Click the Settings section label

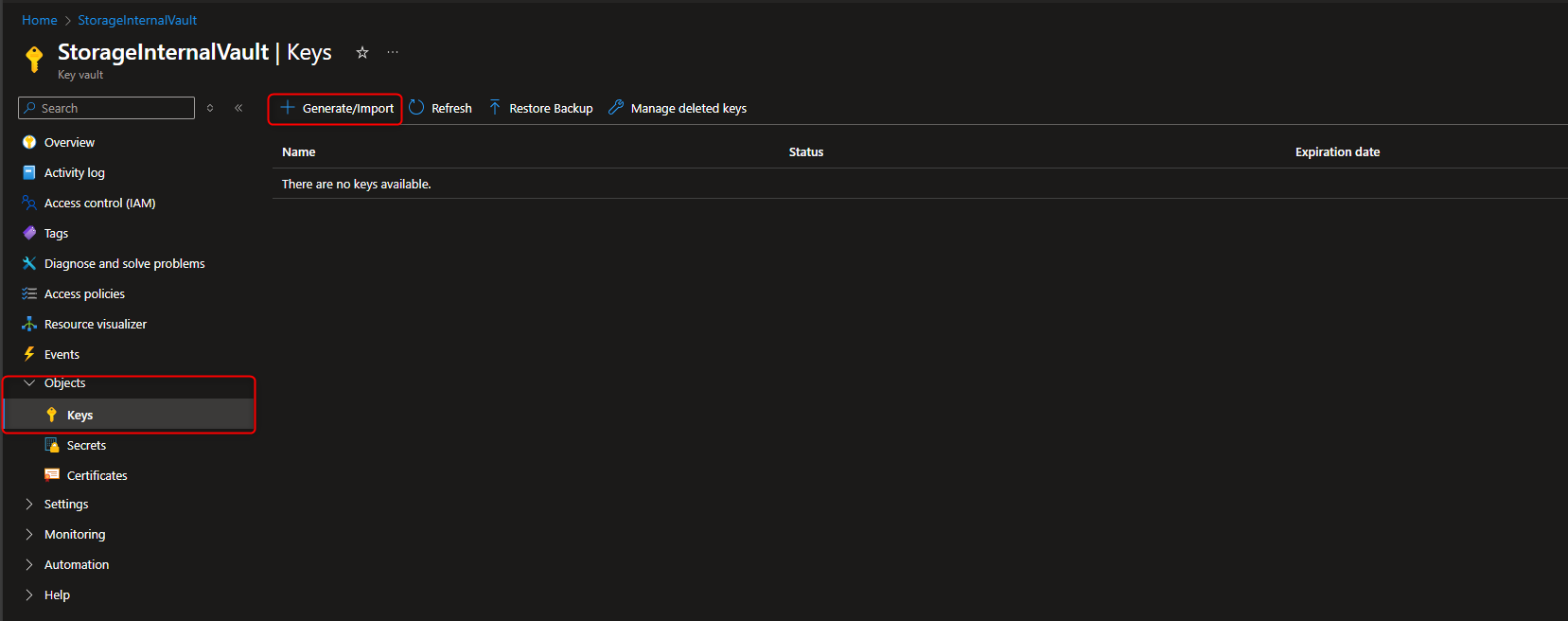[66, 504]
